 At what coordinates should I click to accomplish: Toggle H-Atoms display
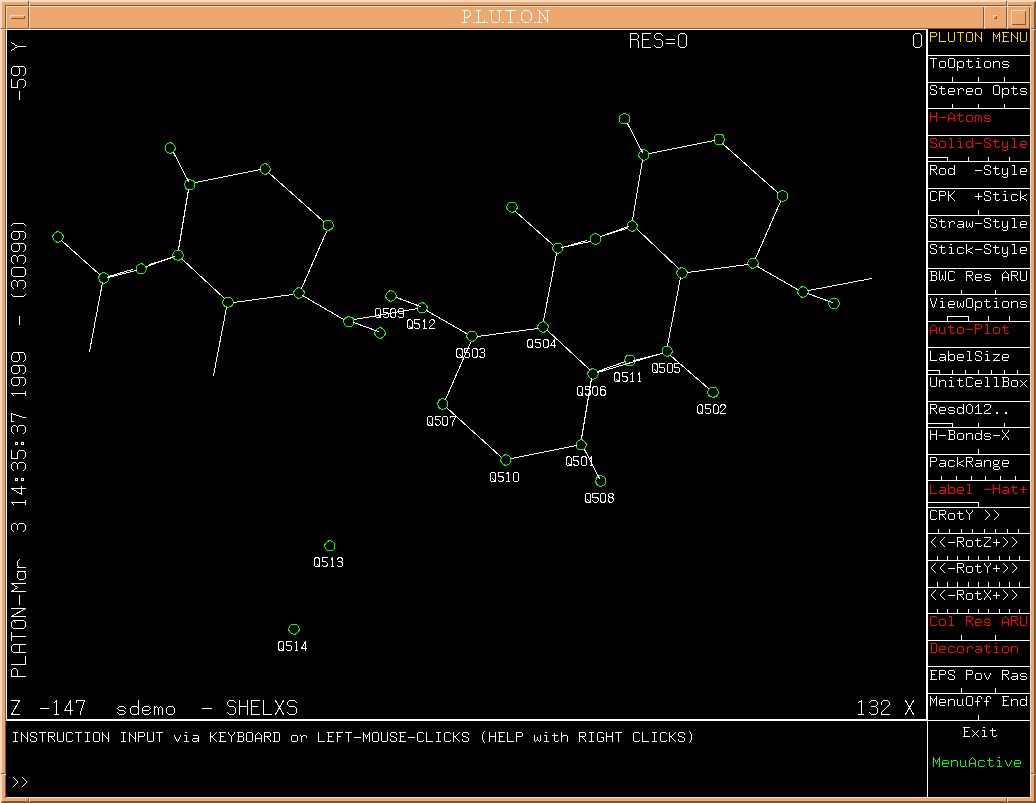tap(977, 117)
